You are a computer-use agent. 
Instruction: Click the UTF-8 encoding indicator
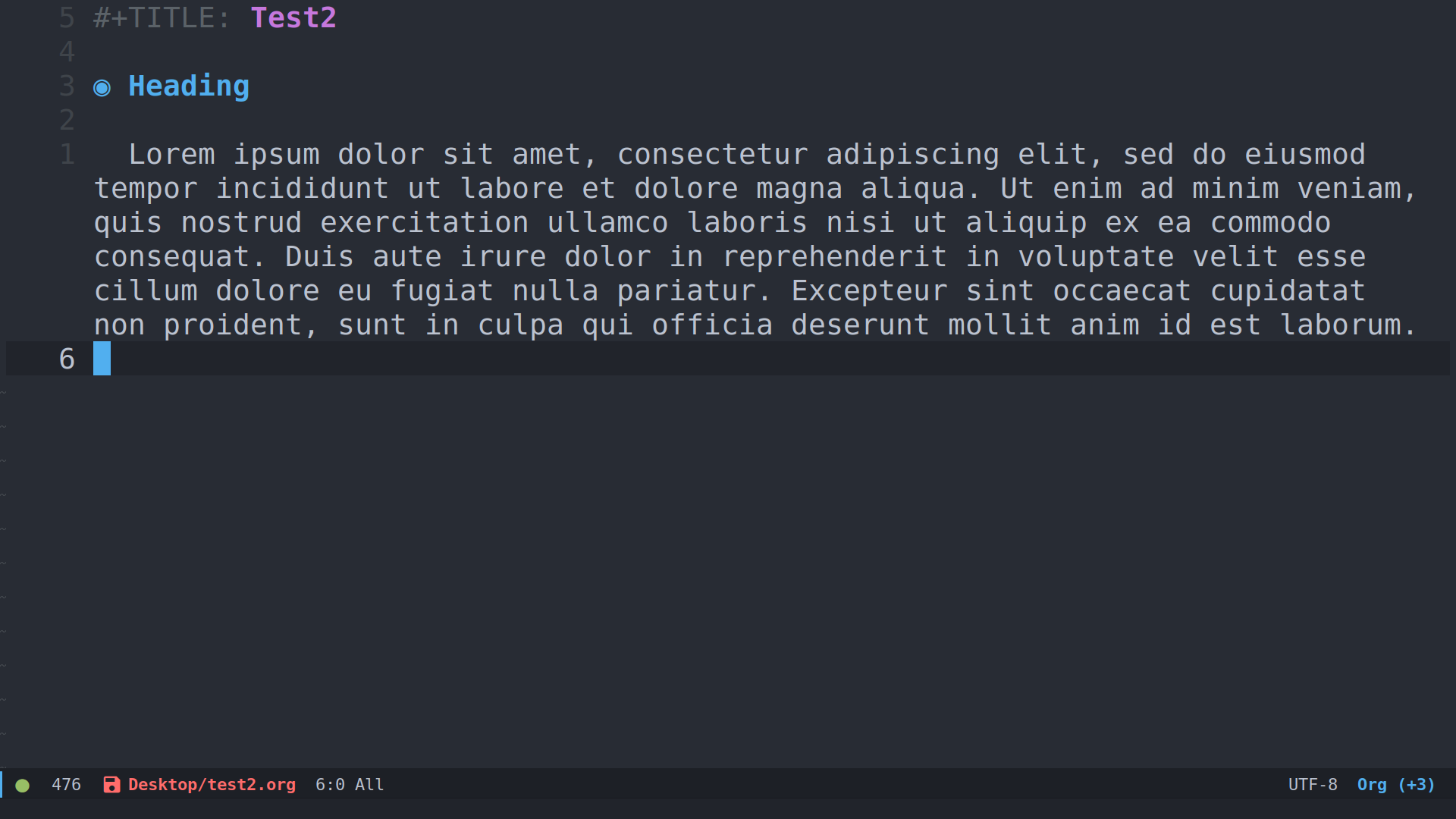pos(1313,784)
